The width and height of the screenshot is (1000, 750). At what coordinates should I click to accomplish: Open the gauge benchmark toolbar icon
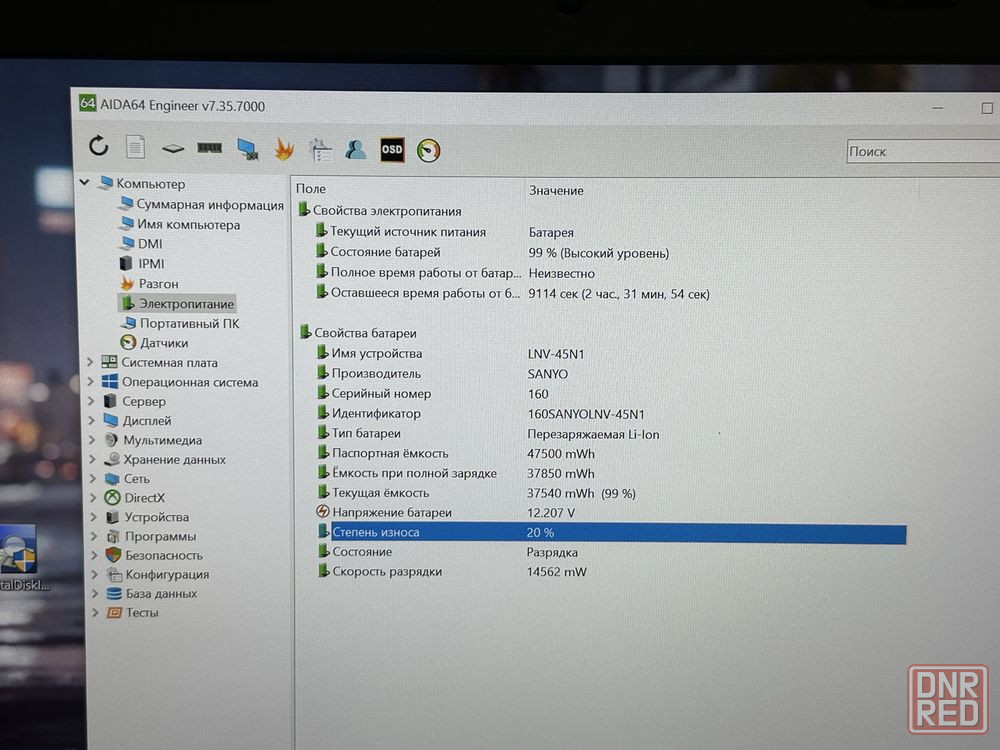point(429,151)
